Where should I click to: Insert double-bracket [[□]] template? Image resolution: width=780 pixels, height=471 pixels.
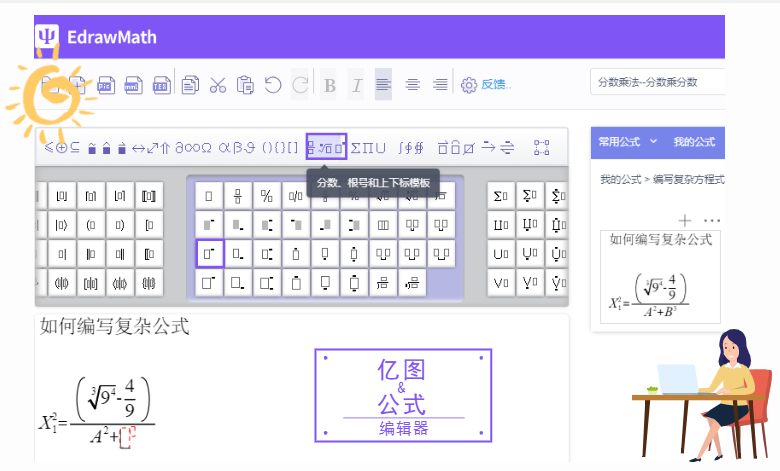tap(149, 196)
